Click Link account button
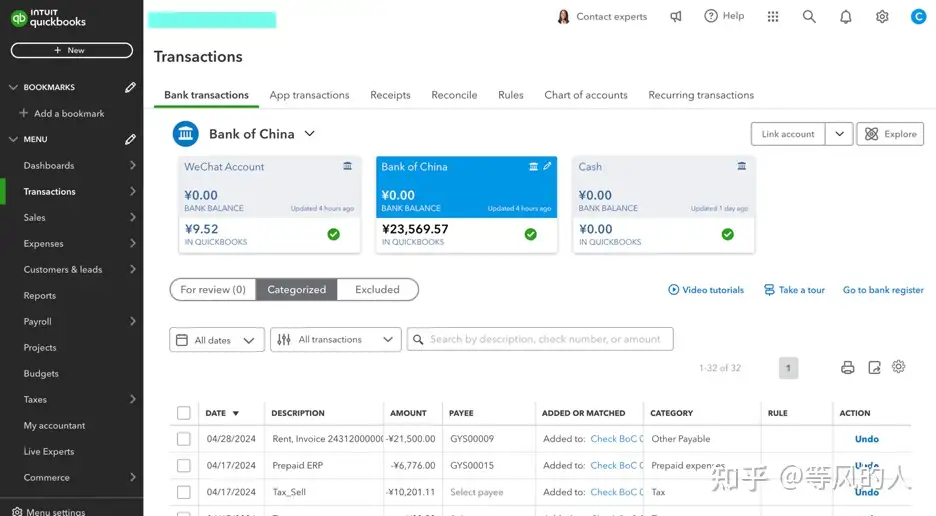This screenshot has width=936, height=516. coord(788,134)
